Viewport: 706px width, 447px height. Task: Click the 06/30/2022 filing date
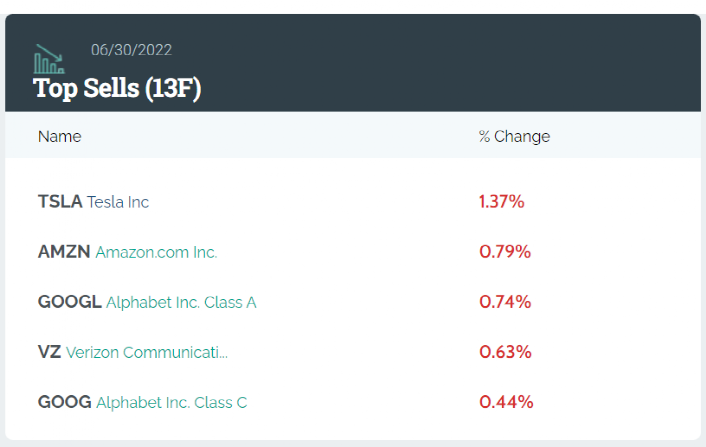pos(131,49)
